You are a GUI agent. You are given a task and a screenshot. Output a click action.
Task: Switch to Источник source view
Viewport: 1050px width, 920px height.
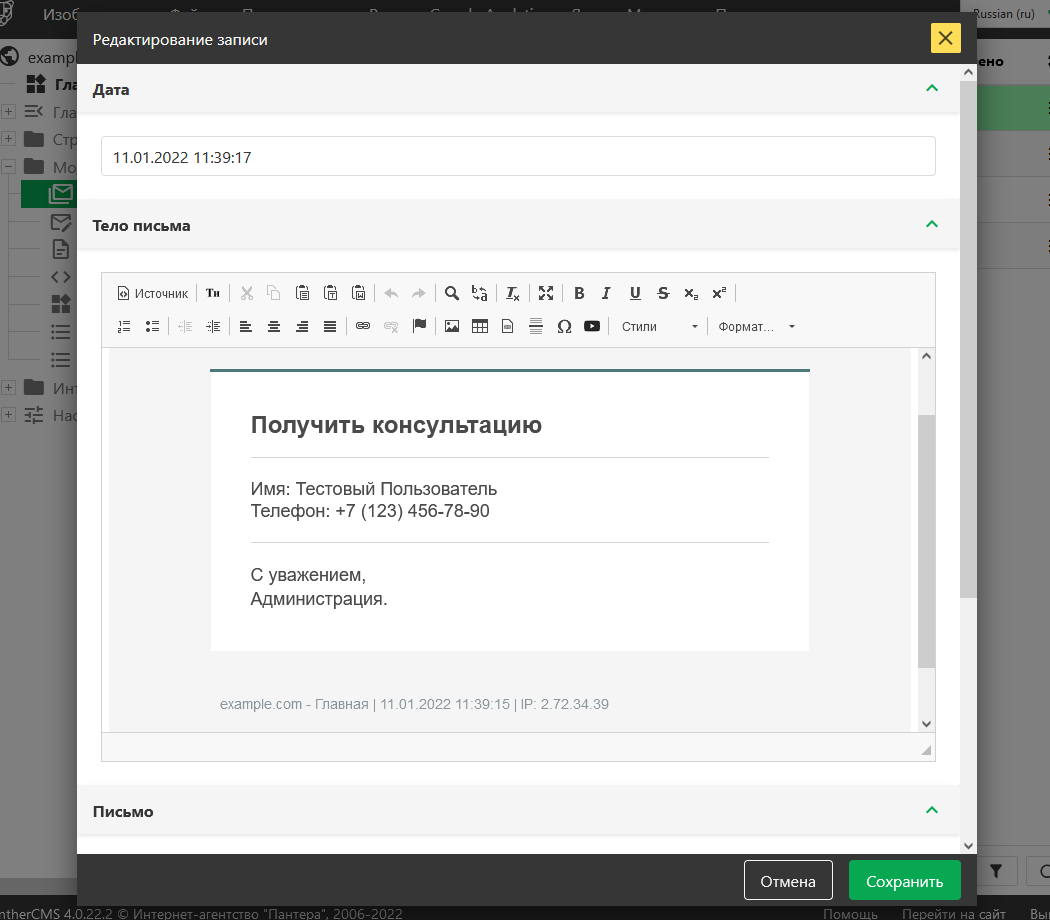[x=153, y=293]
